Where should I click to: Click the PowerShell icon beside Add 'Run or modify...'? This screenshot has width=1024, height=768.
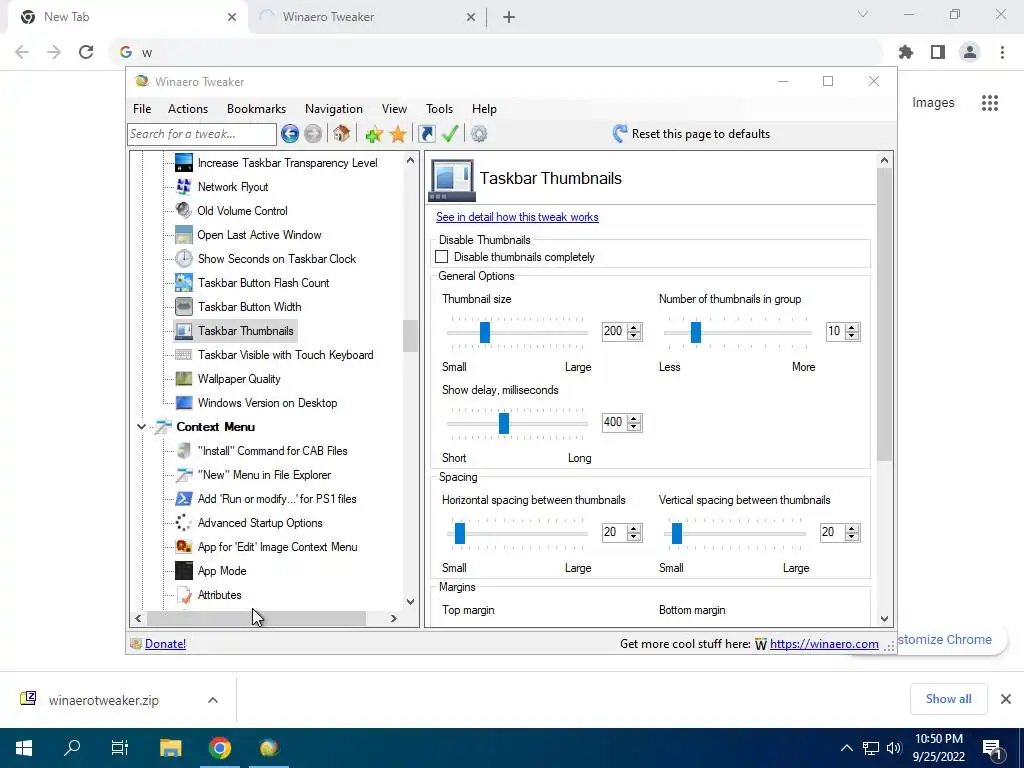(184, 499)
